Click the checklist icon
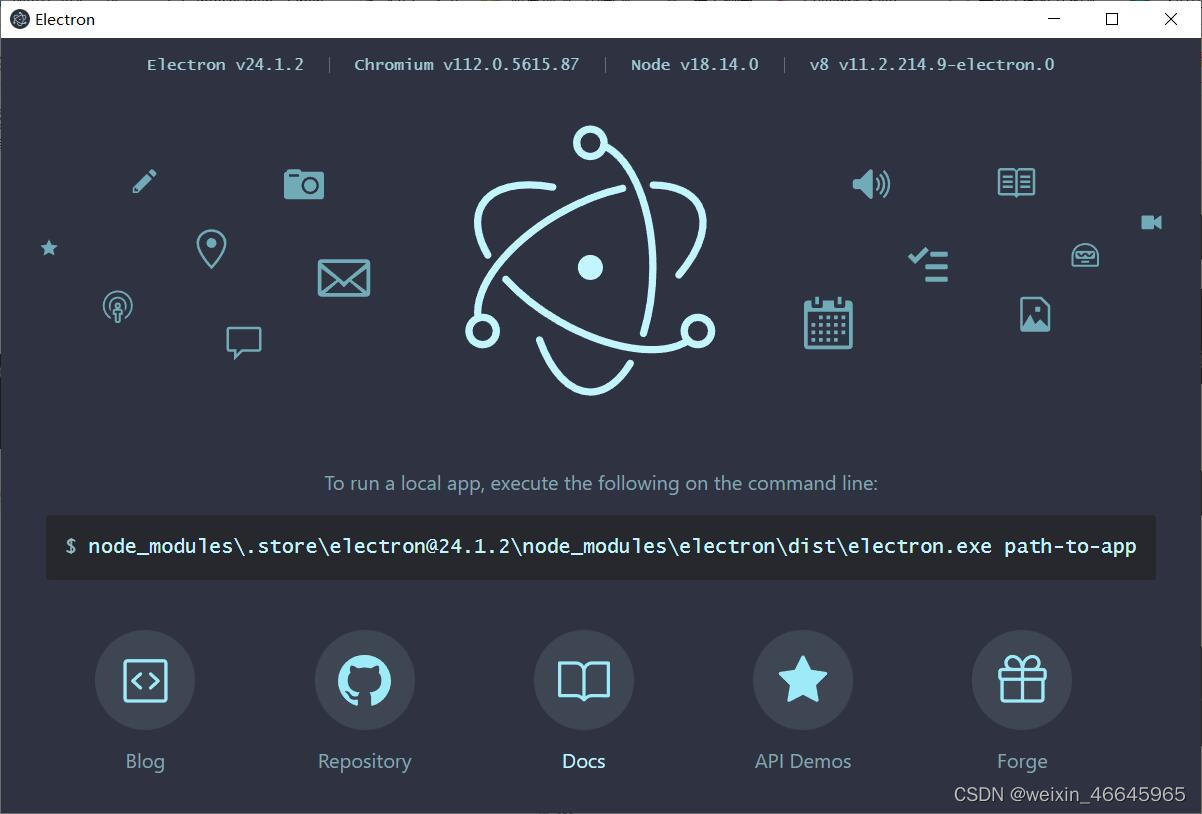The image size is (1202, 814). (x=926, y=264)
